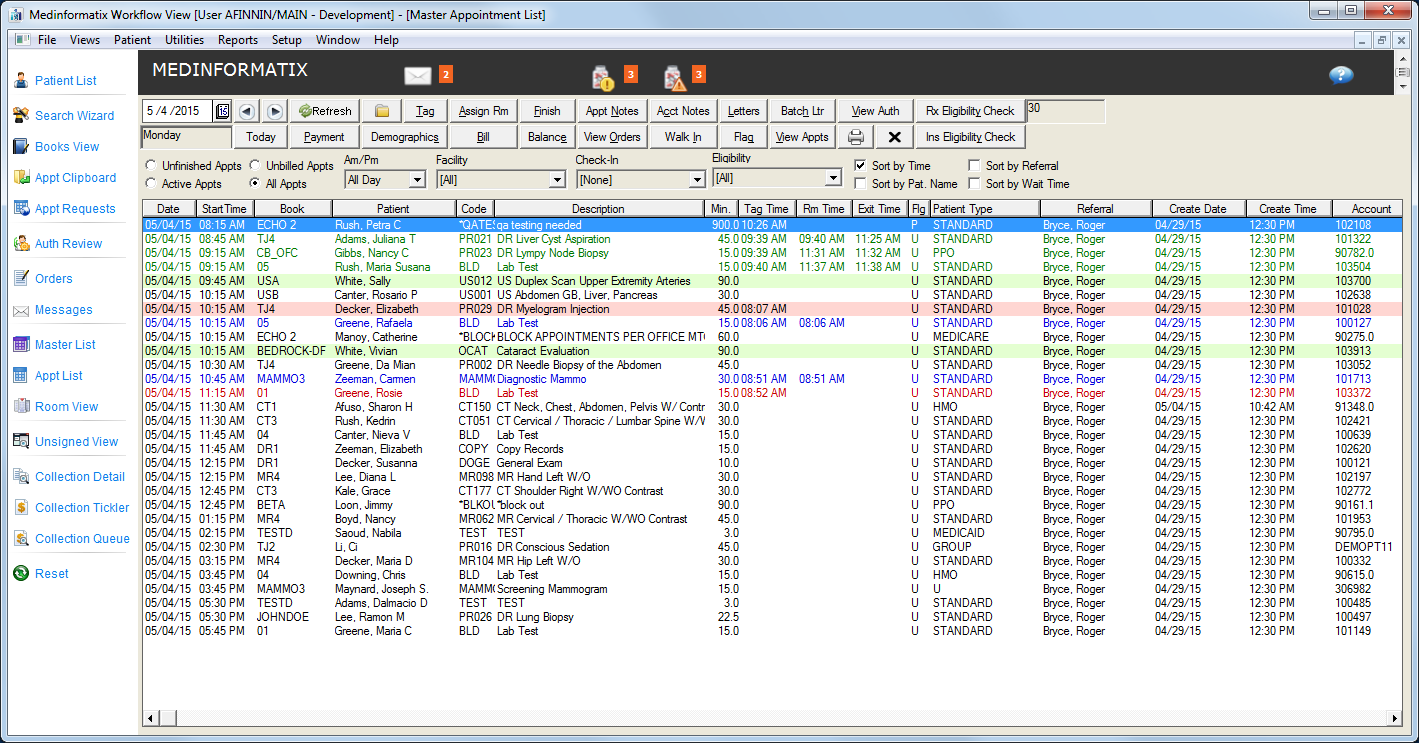Uncheck Sort by Time
1419x743 pixels.
pyautogui.click(x=858, y=166)
